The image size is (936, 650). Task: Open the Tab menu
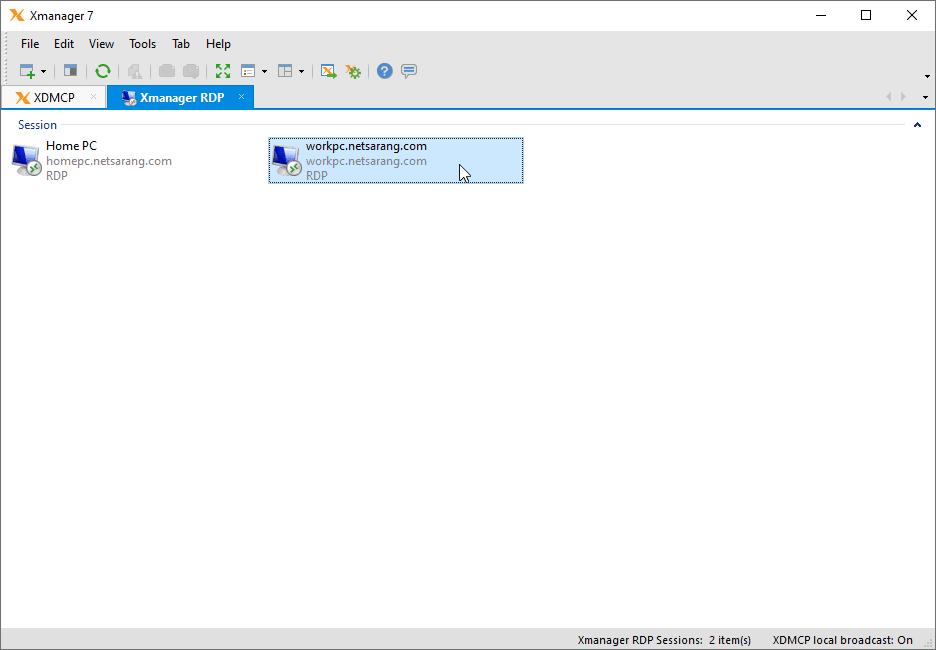tap(181, 44)
